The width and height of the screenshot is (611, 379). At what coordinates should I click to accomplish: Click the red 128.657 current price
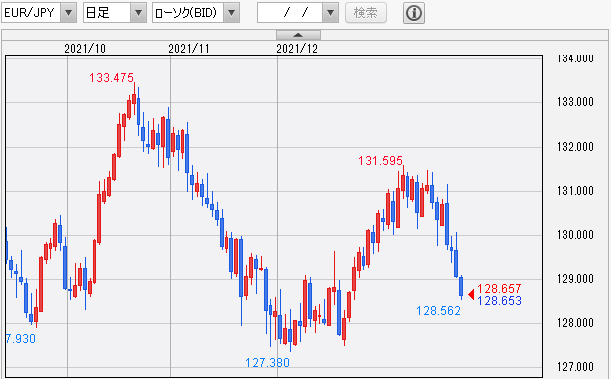499,289
